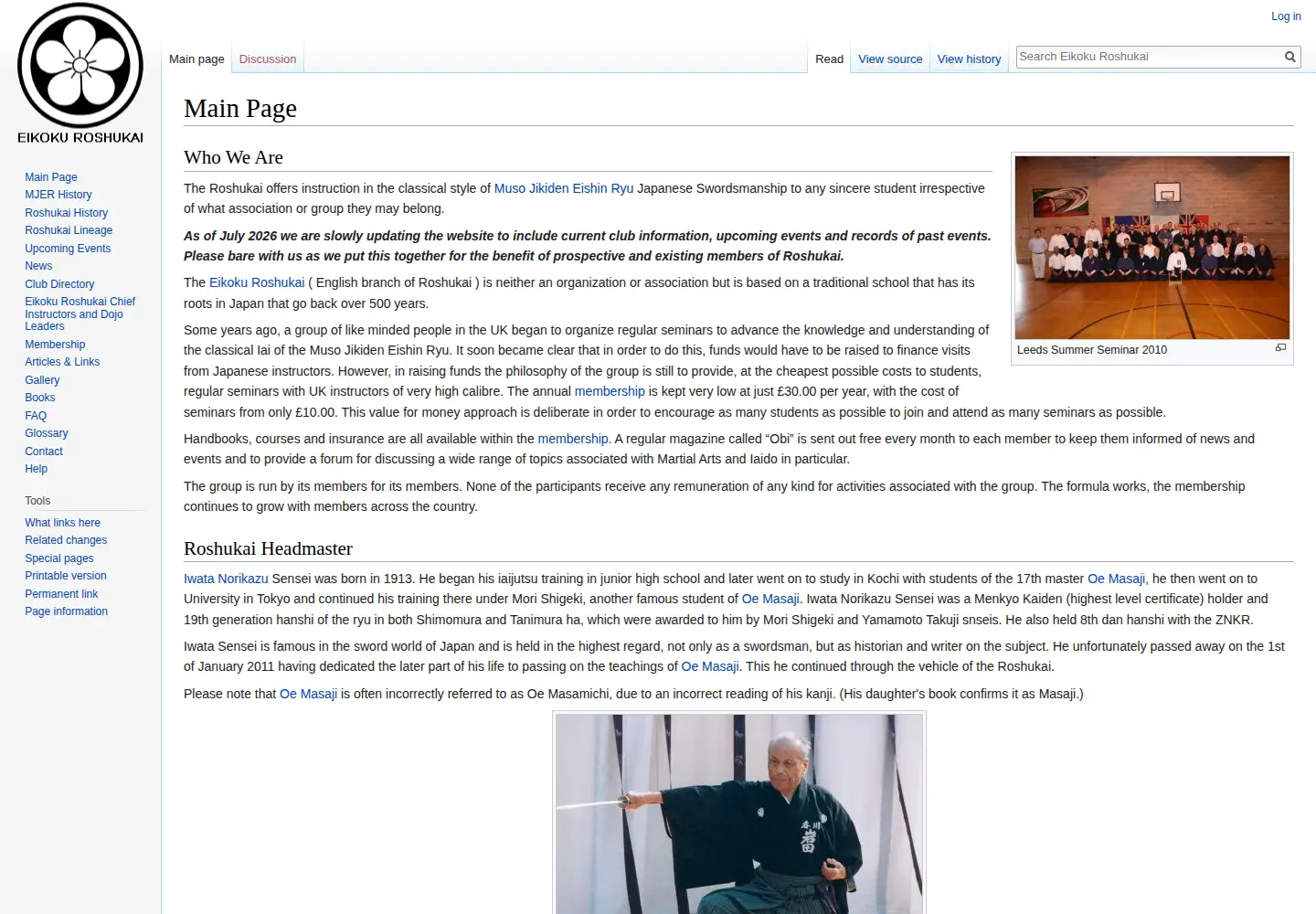The height and width of the screenshot is (914, 1316).
Task: Open the Contact sidebar link
Action: coord(44,452)
